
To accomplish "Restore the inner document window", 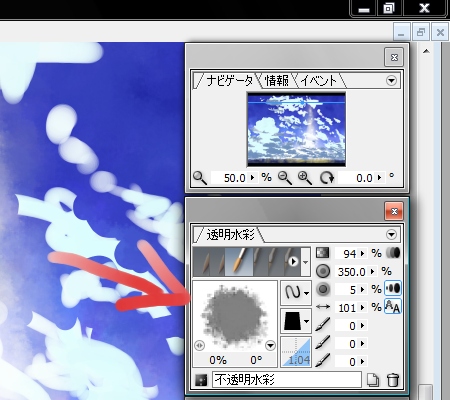I will 421,33.
